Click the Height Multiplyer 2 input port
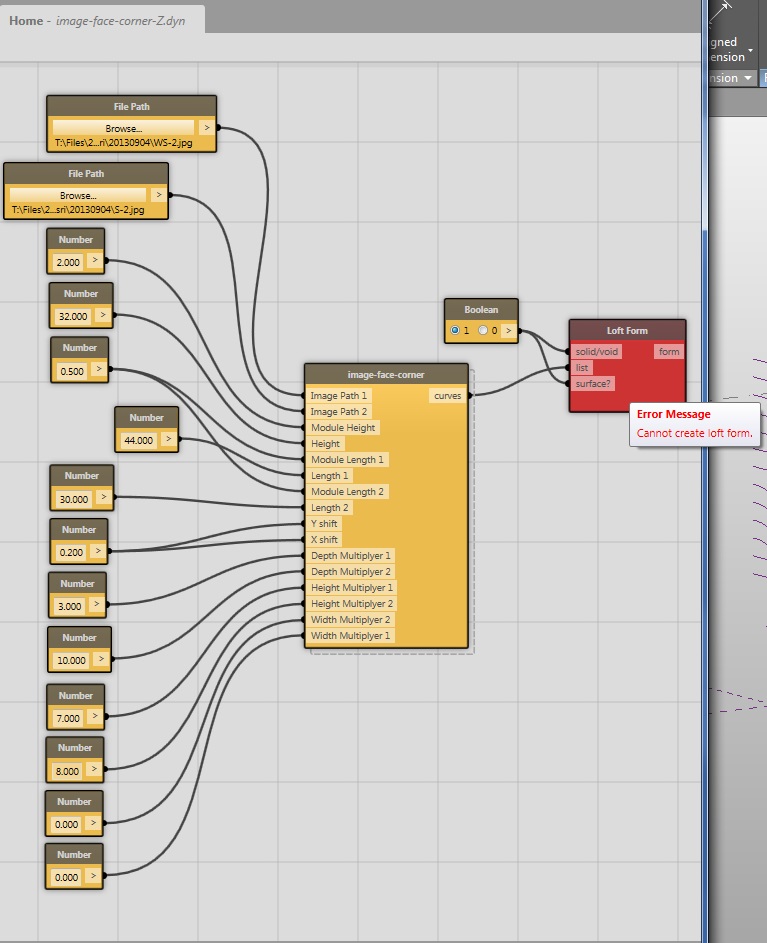Viewport: 767px width, 943px height. 352,604
